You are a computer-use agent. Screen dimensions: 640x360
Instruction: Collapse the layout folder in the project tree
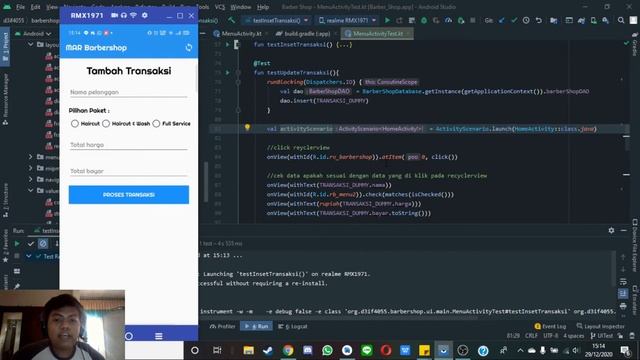point(31,44)
